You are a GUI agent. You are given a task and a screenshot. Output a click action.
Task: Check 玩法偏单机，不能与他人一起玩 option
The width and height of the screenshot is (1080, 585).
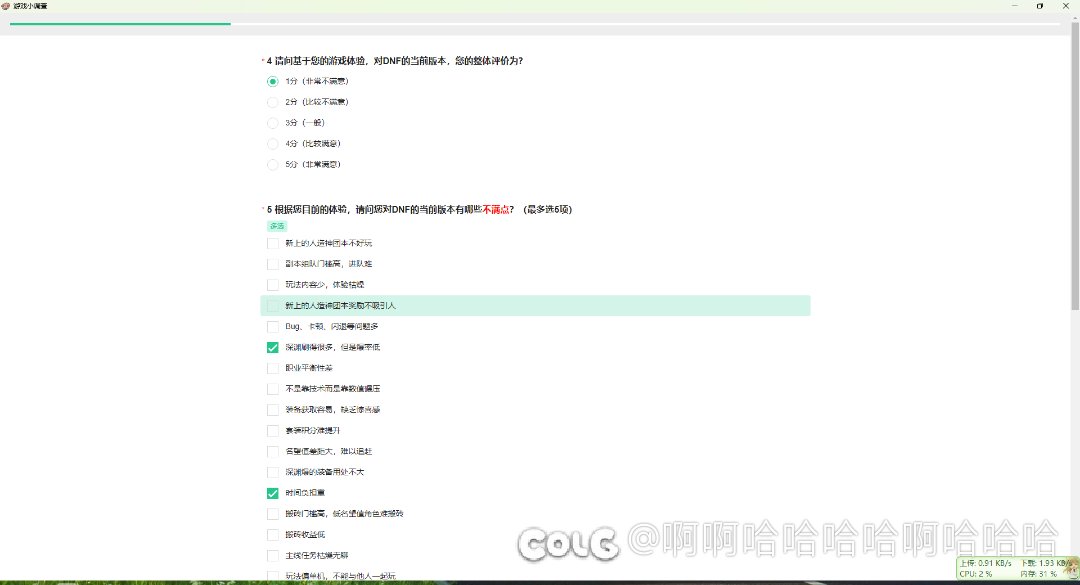[273, 576]
